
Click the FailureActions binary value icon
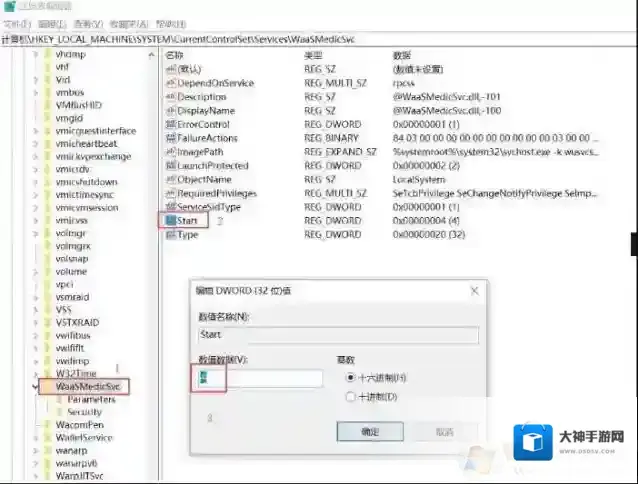pyautogui.click(x=170, y=138)
